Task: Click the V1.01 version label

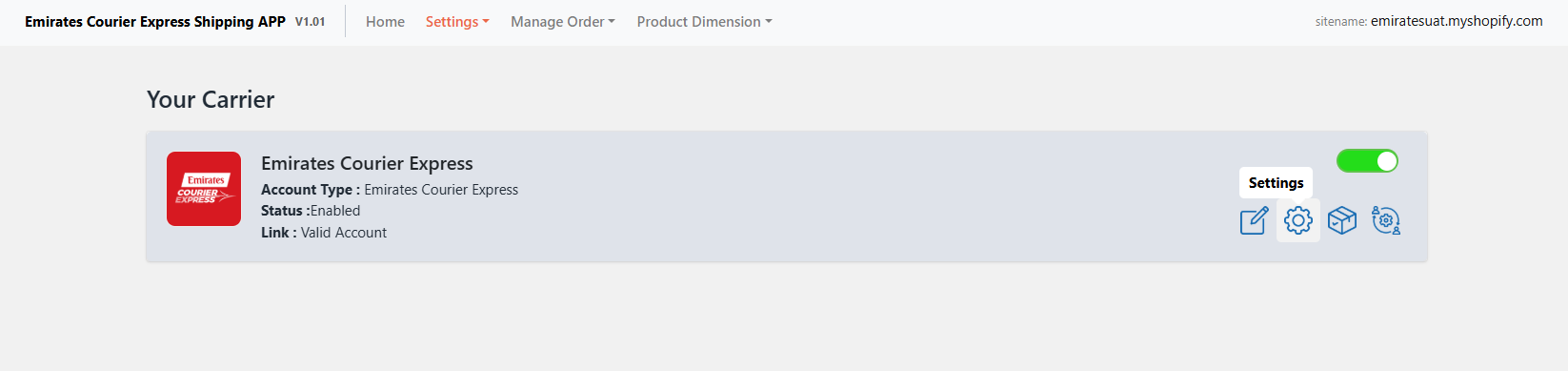Action: click(311, 22)
